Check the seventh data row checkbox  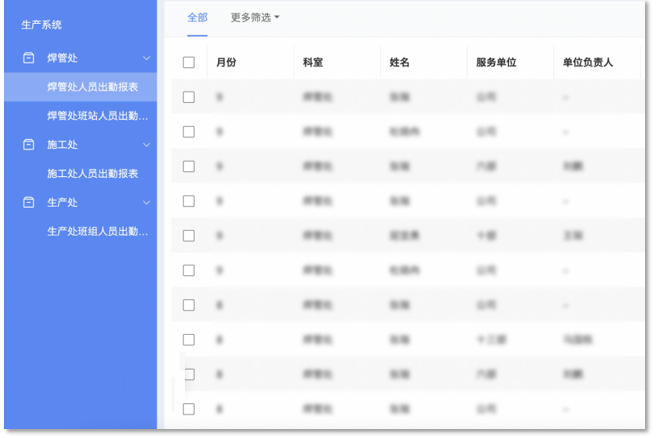(189, 305)
